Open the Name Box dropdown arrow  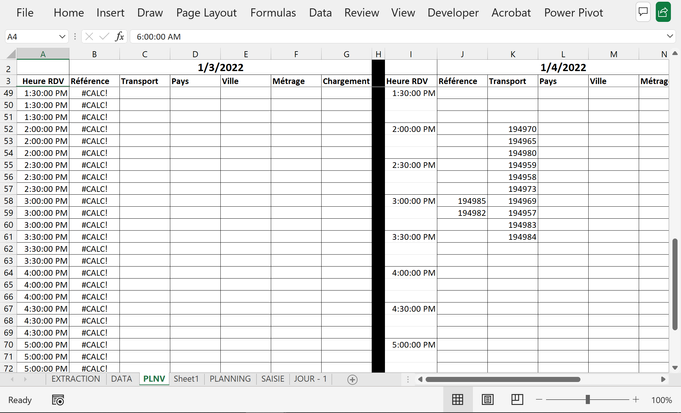coord(62,36)
